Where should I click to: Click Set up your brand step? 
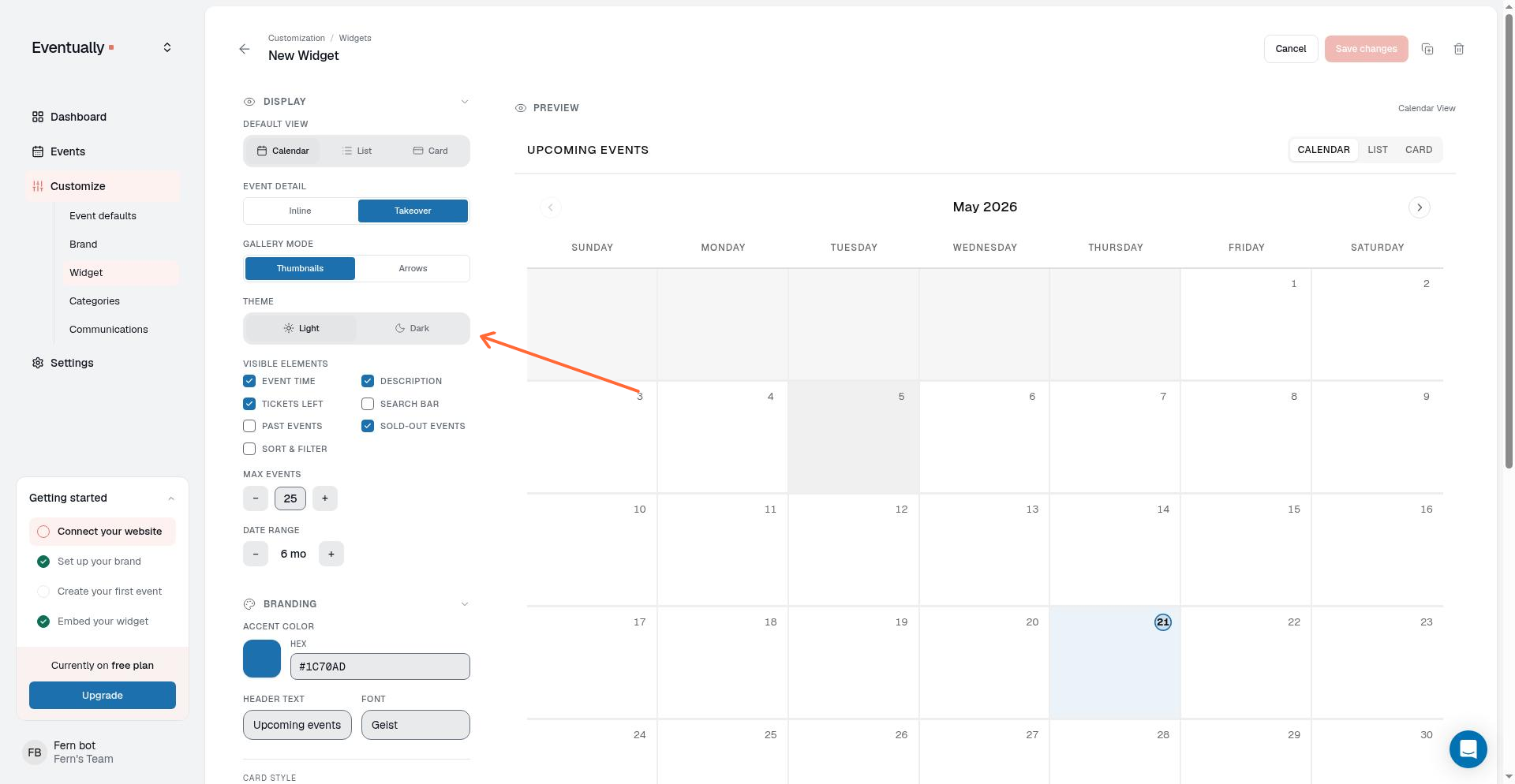(x=103, y=562)
